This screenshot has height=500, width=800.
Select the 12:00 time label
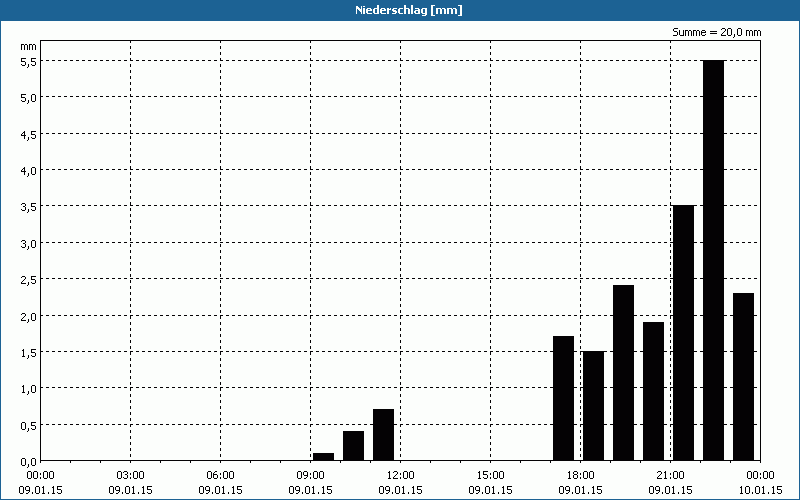pyautogui.click(x=401, y=476)
